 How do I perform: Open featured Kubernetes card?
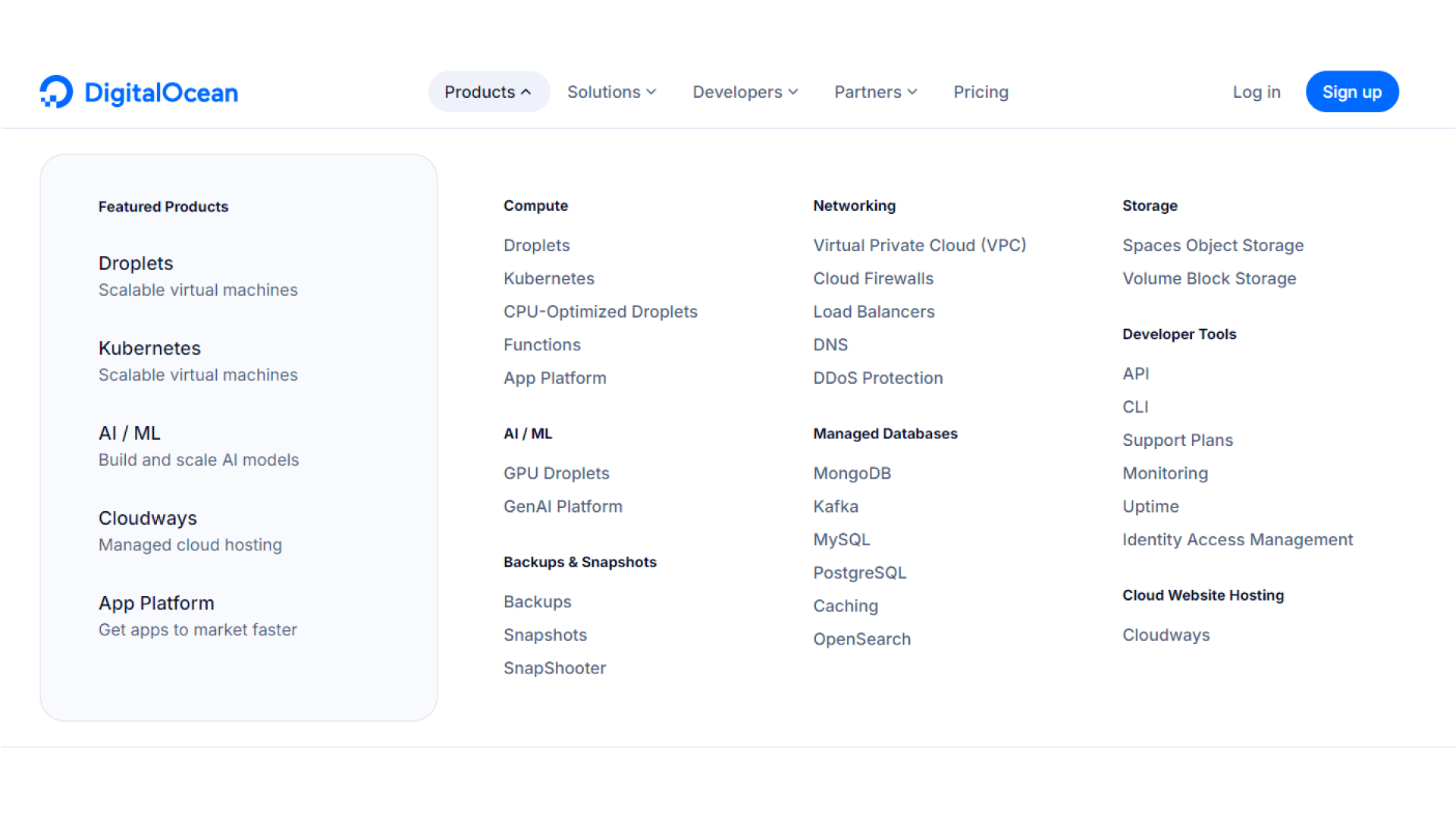[x=198, y=361]
